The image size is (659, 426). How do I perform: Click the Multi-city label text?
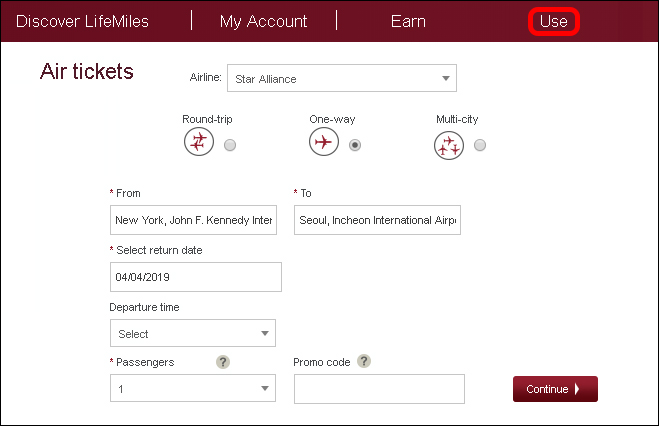tap(457, 119)
